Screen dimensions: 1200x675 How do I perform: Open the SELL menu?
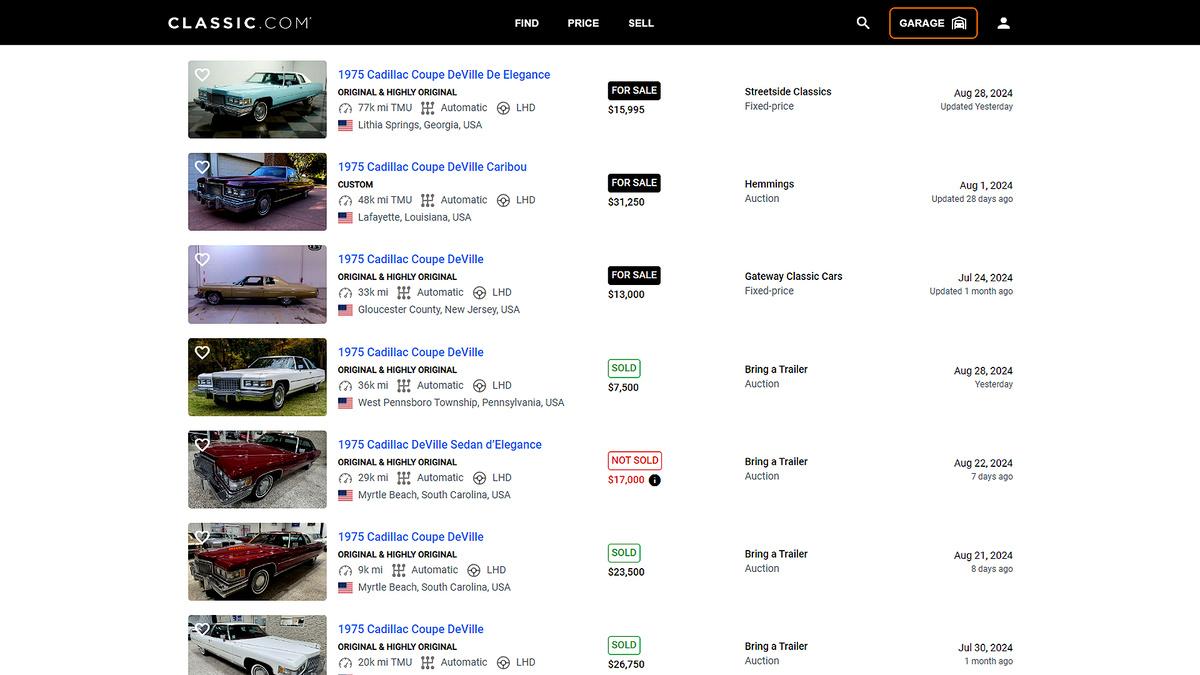coord(641,23)
